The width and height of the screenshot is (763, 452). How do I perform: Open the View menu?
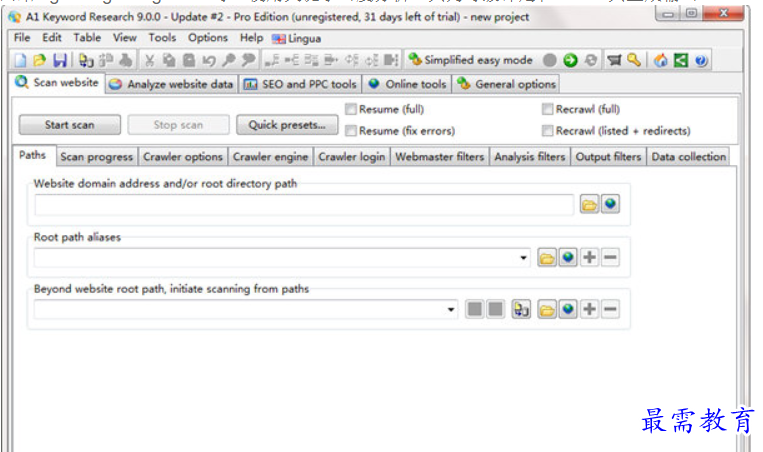(125, 37)
